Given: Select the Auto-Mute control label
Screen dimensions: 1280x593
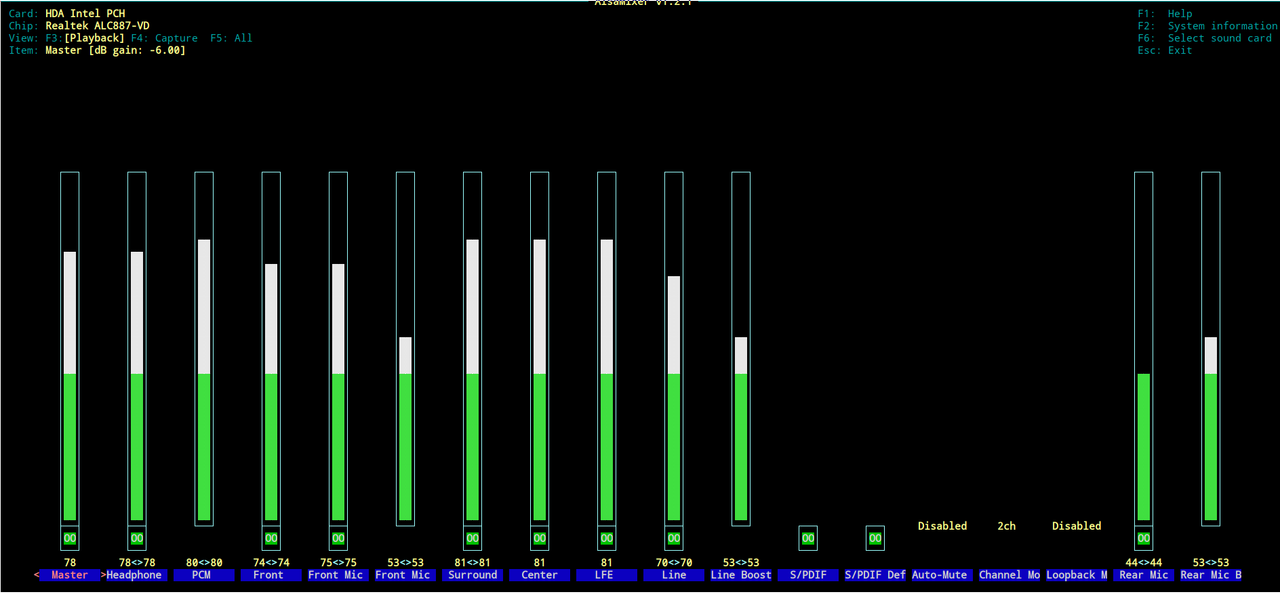Looking at the screenshot, I should point(942,575).
